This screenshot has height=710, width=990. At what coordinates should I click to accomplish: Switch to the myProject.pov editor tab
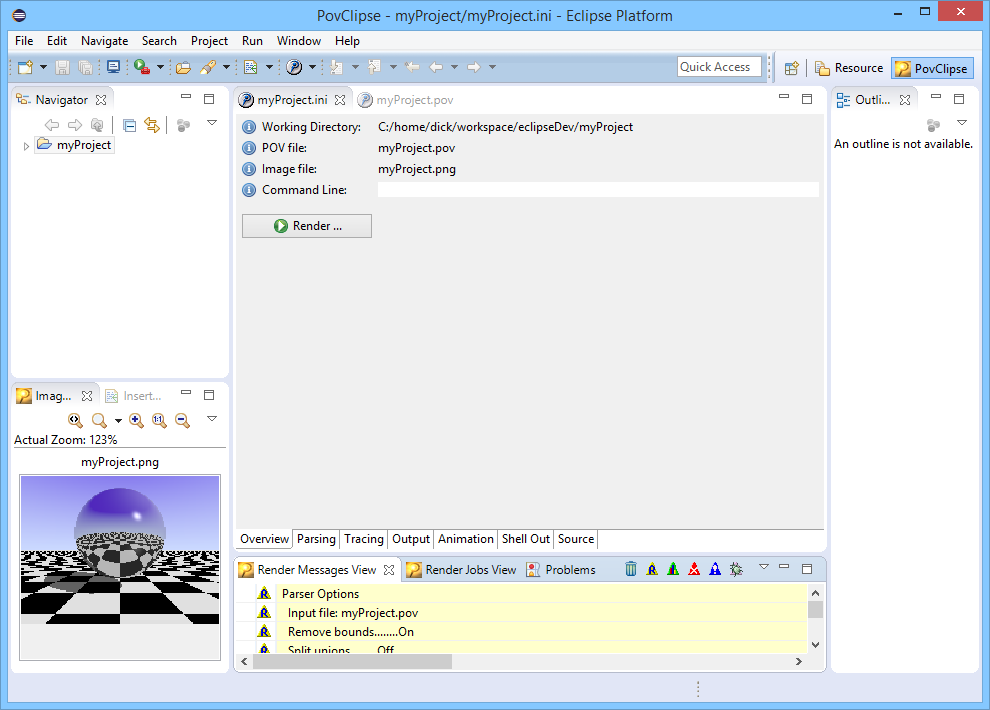click(405, 100)
